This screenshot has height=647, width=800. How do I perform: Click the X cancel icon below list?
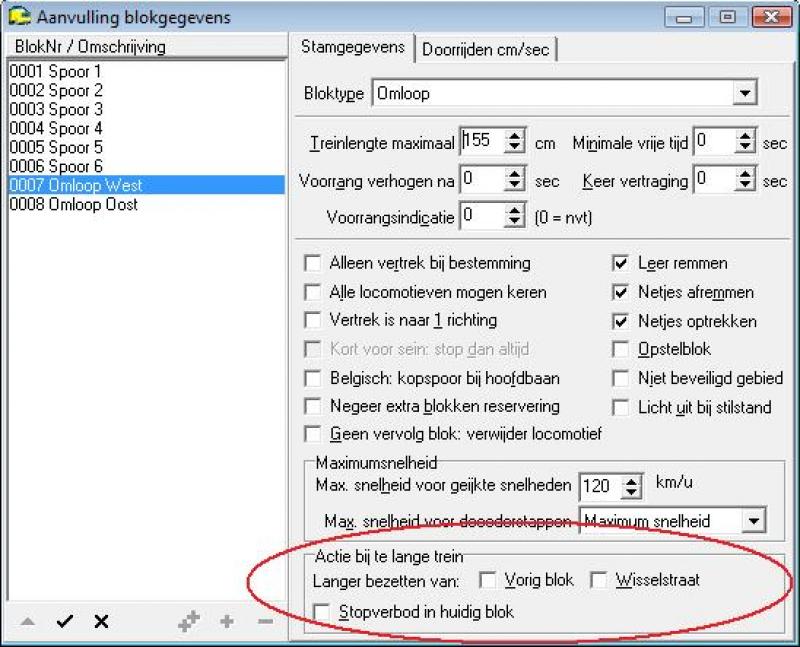(x=101, y=622)
